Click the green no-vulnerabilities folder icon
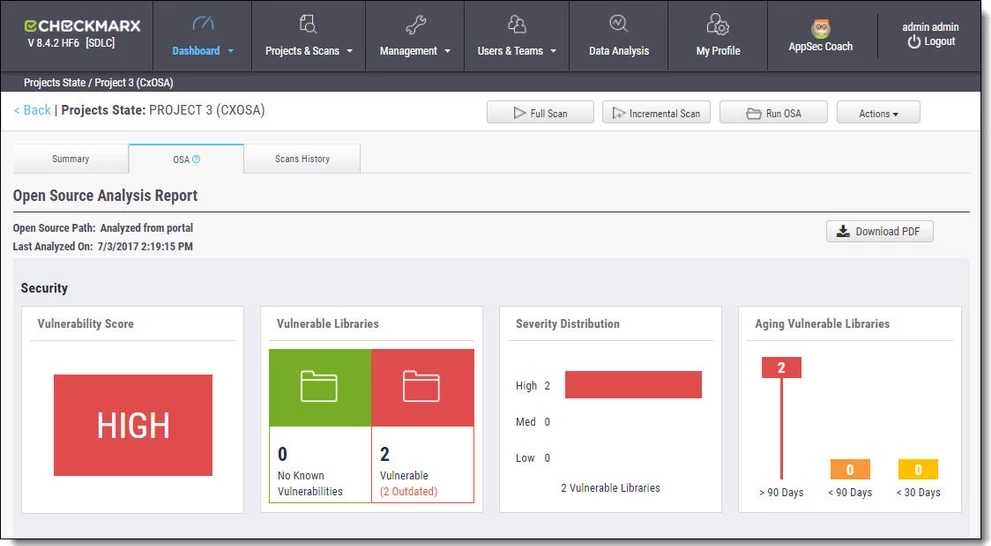The width and height of the screenshot is (991, 546). point(319,386)
